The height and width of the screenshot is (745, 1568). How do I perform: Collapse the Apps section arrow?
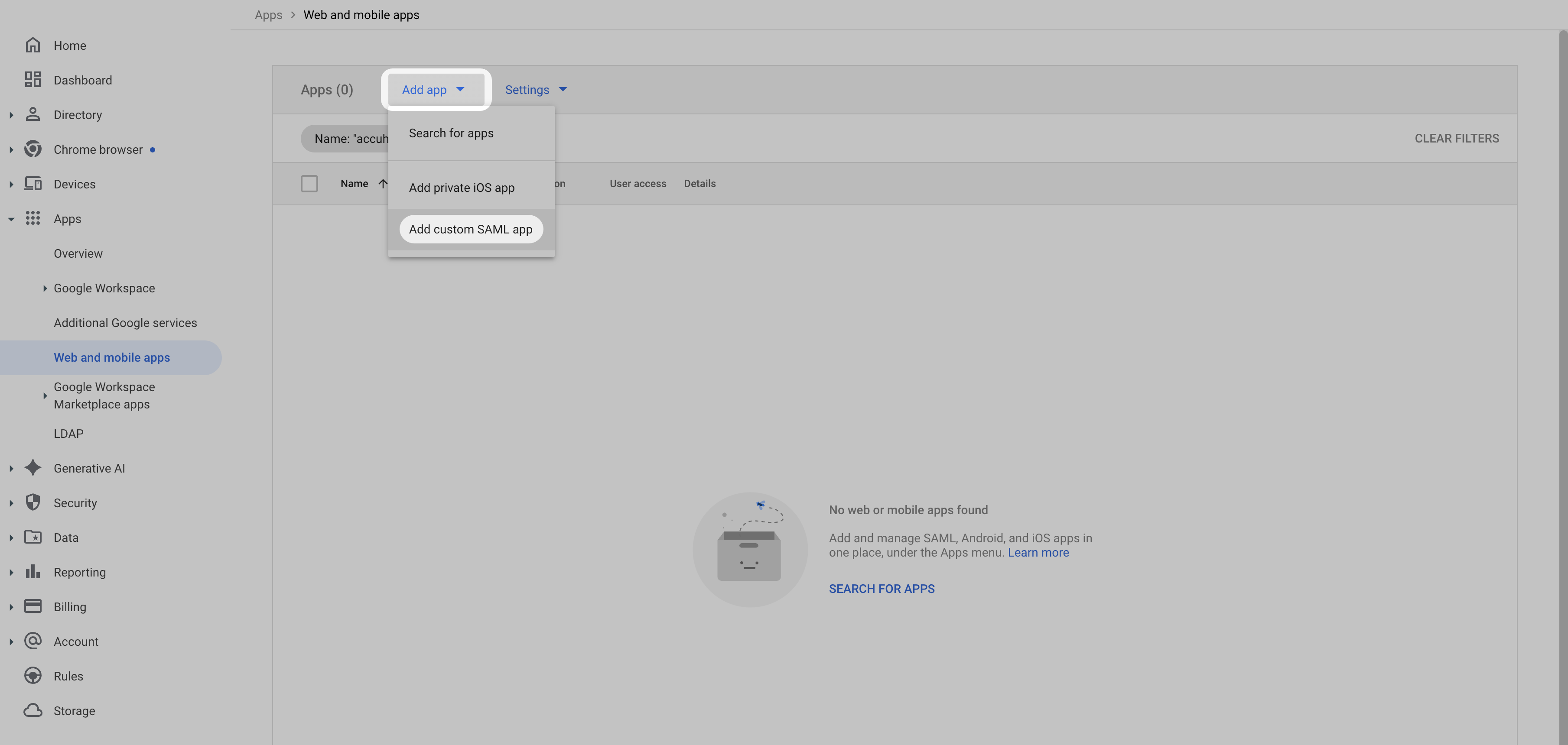click(11, 219)
